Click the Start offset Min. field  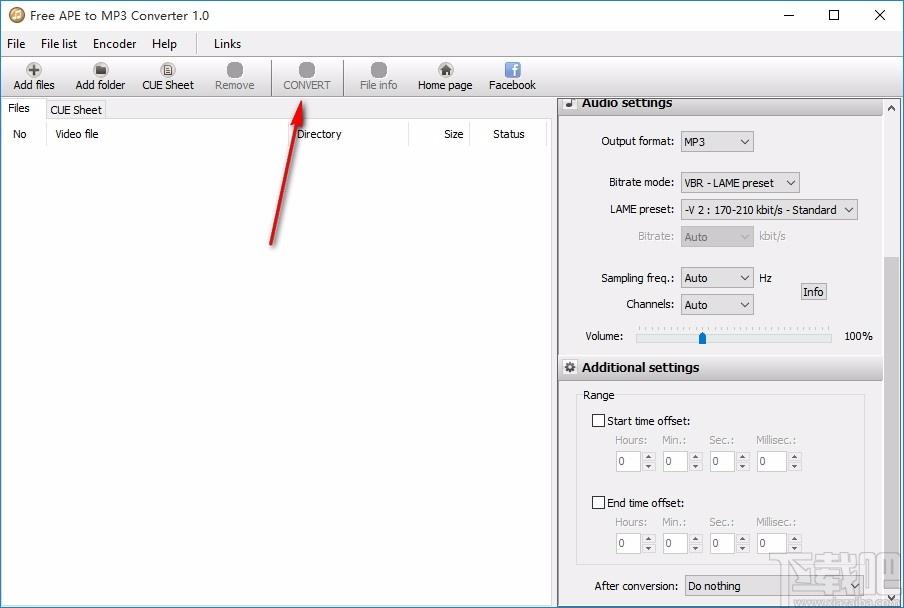675,461
